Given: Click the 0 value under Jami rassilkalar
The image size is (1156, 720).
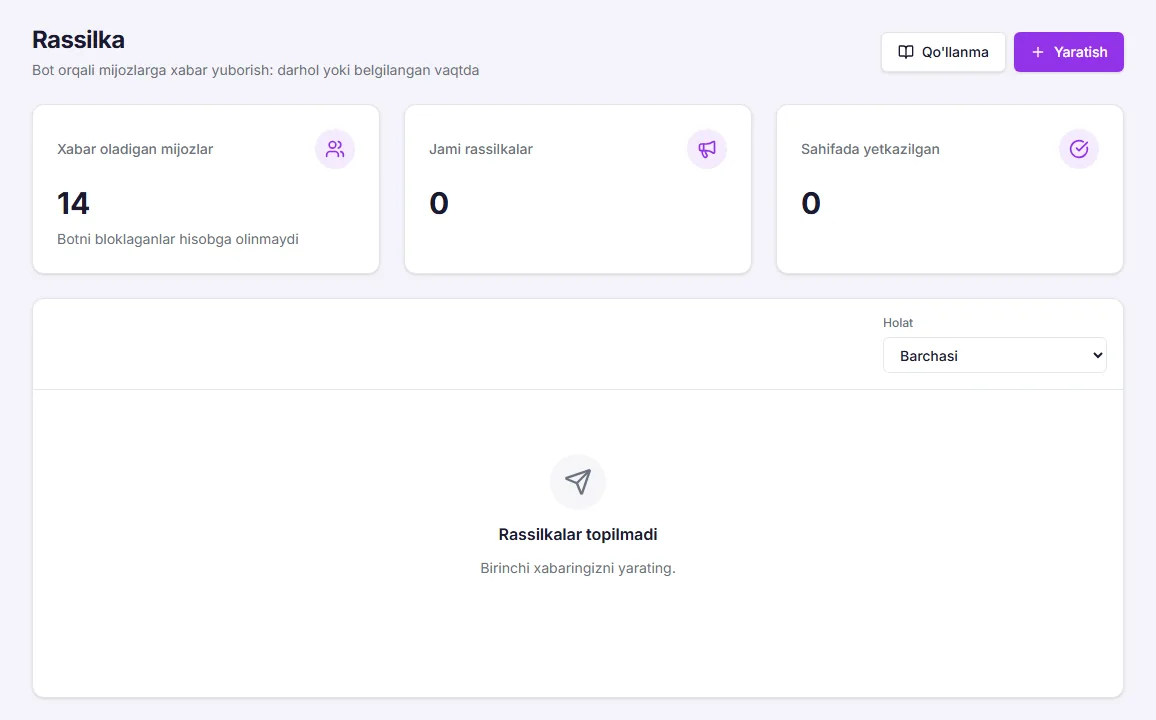Looking at the screenshot, I should (x=439, y=203).
